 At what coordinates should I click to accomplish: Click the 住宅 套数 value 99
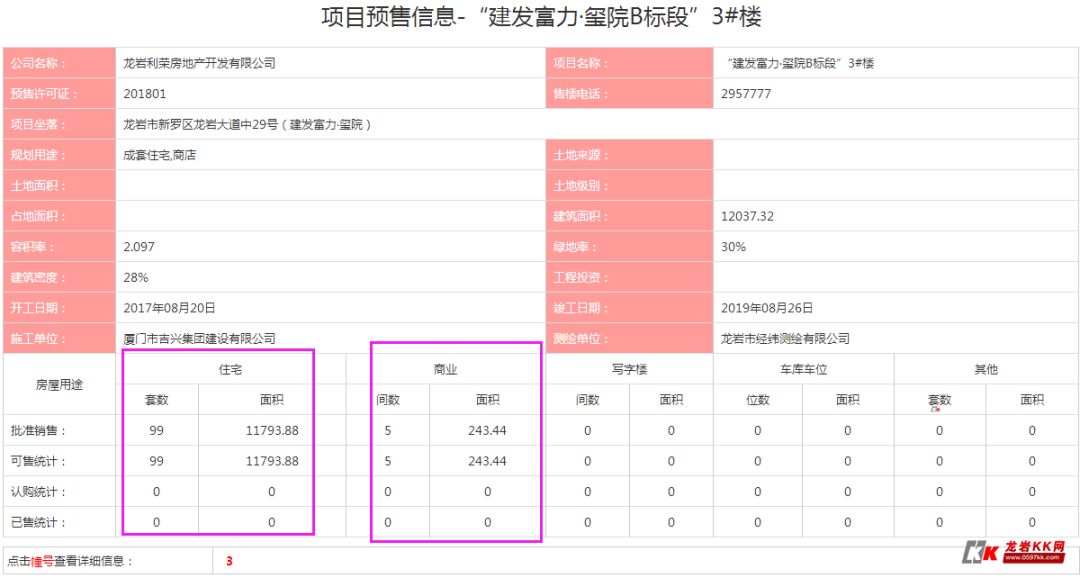(156, 430)
